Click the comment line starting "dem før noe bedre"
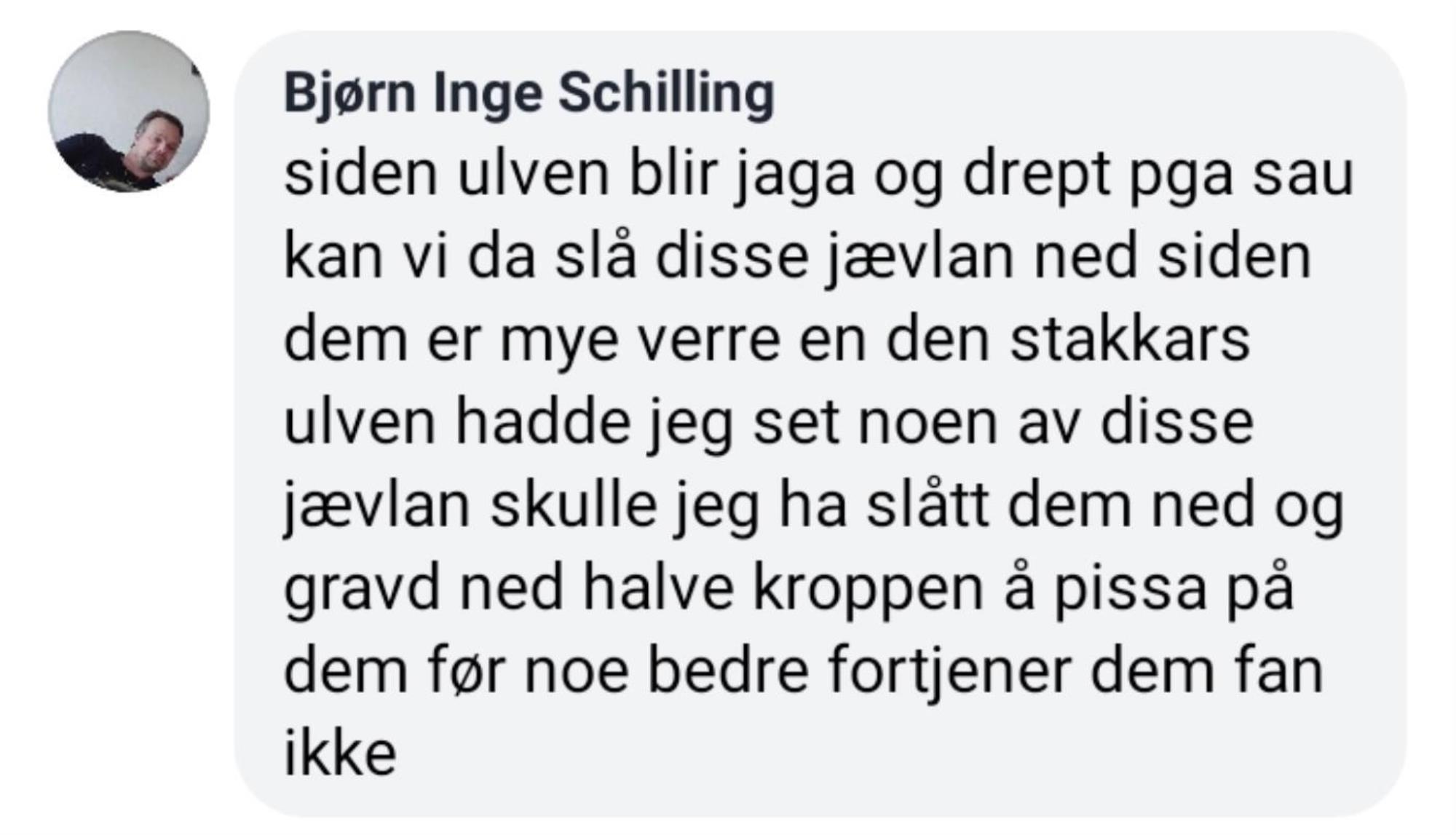Viewport: 1456px width, 835px height. 803,672
